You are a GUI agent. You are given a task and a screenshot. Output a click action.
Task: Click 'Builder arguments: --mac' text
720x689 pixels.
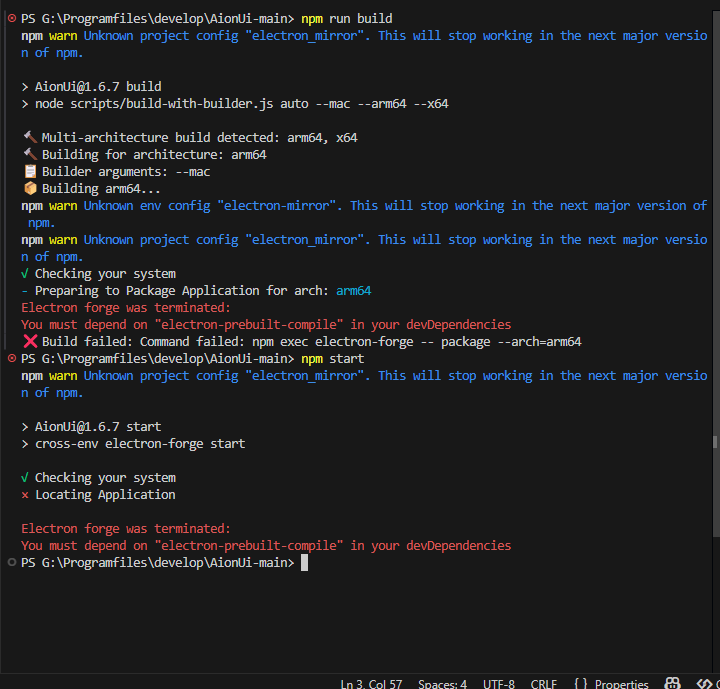[126, 171]
